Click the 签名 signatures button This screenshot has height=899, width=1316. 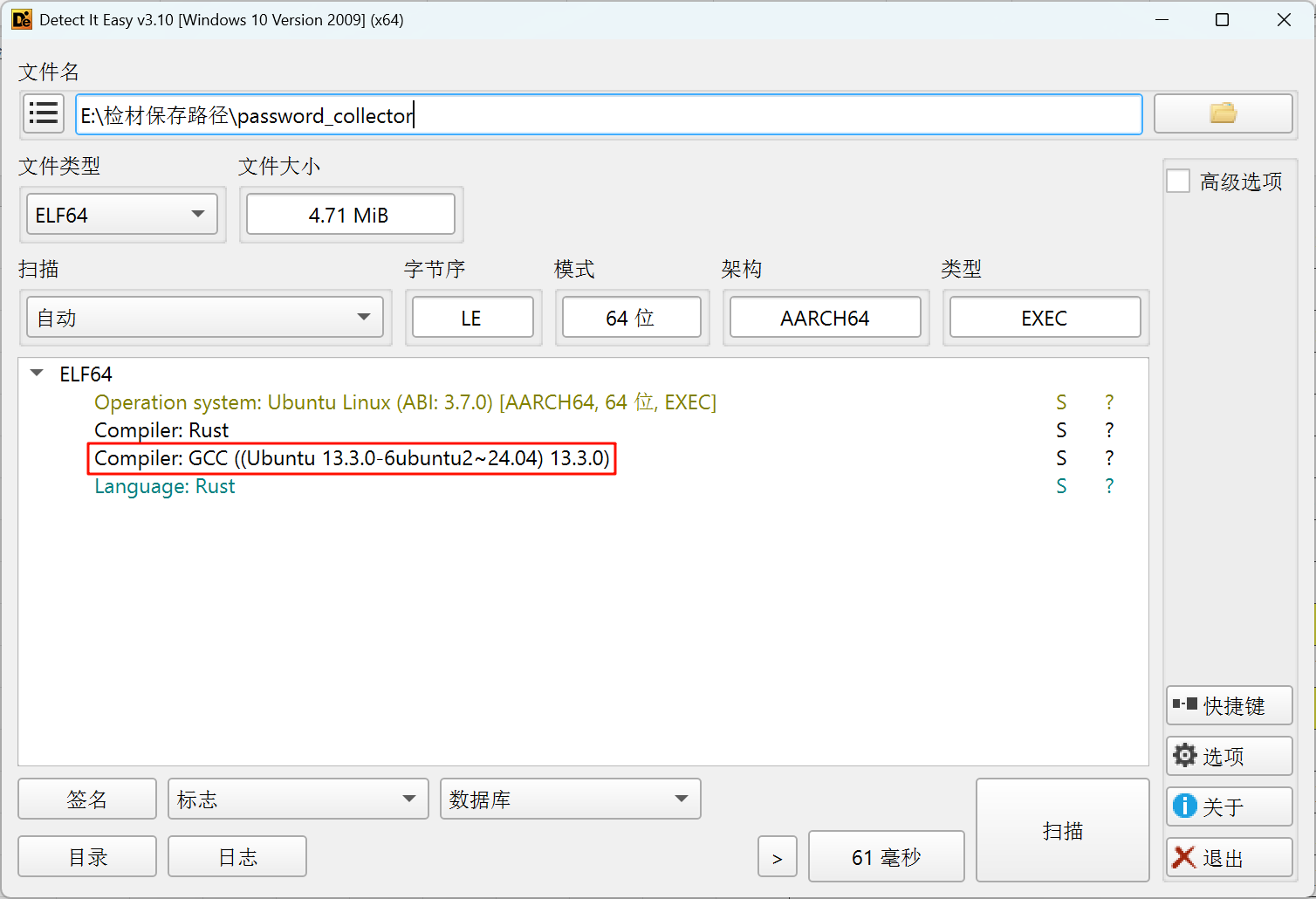[x=87, y=799]
